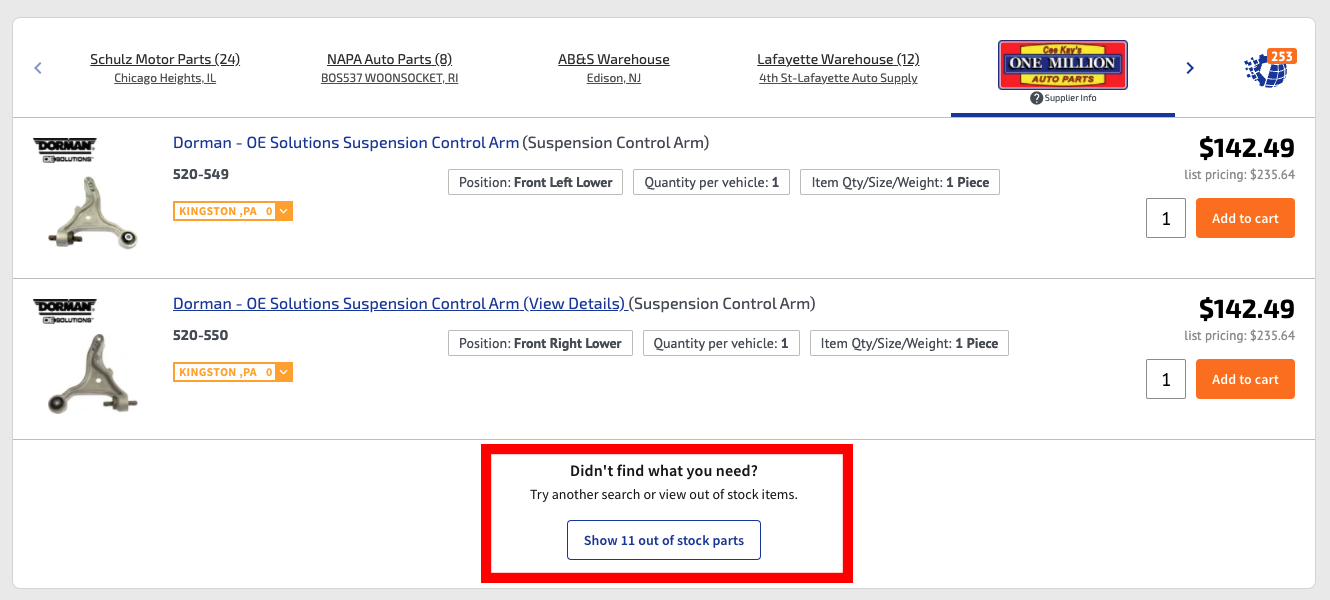This screenshot has height=600, width=1330.
Task: View the 520-549 control arm thumbnail image
Action: (x=93, y=211)
